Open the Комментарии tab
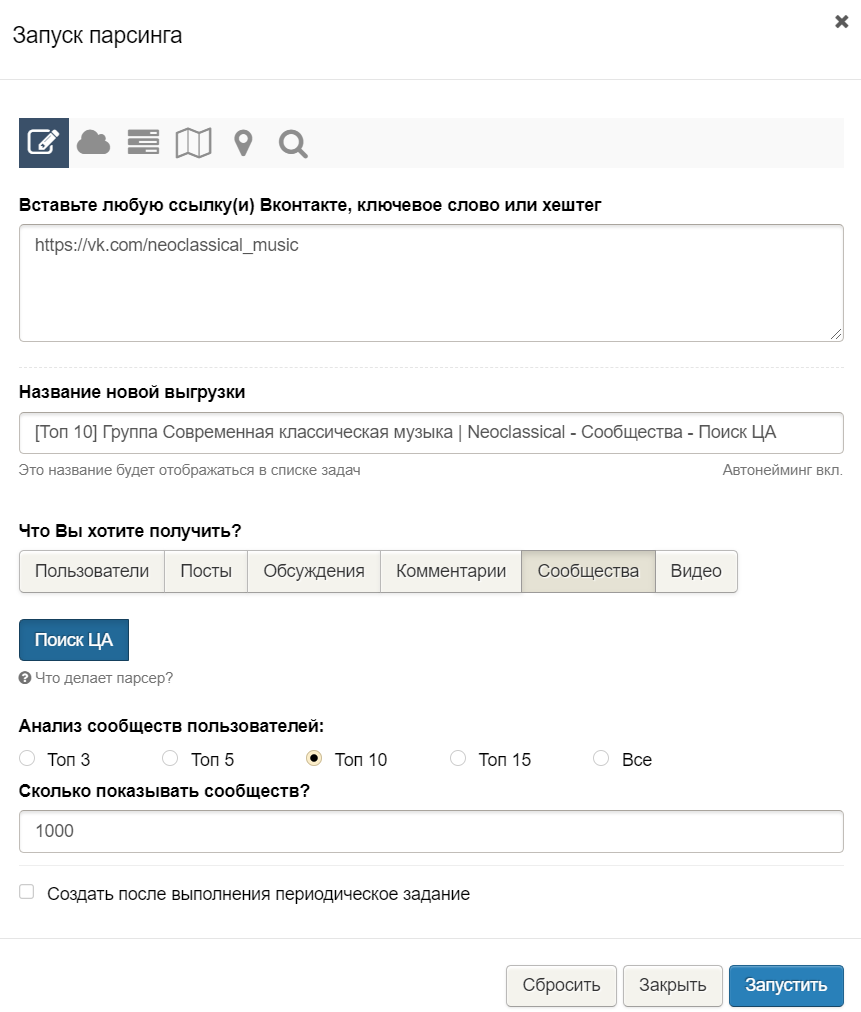This screenshot has height=1012, width=861. tap(450, 571)
